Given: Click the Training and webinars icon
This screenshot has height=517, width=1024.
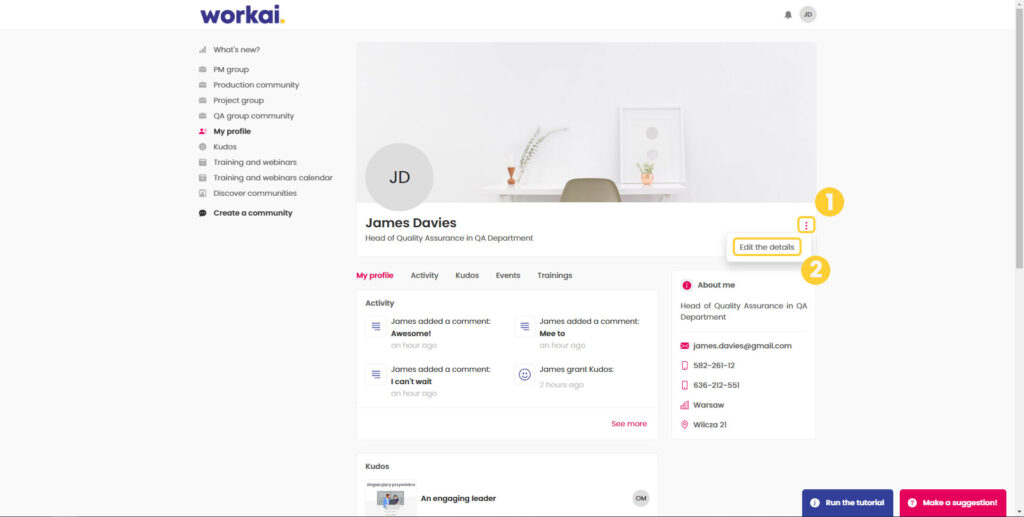Looking at the screenshot, I should click(x=202, y=163).
